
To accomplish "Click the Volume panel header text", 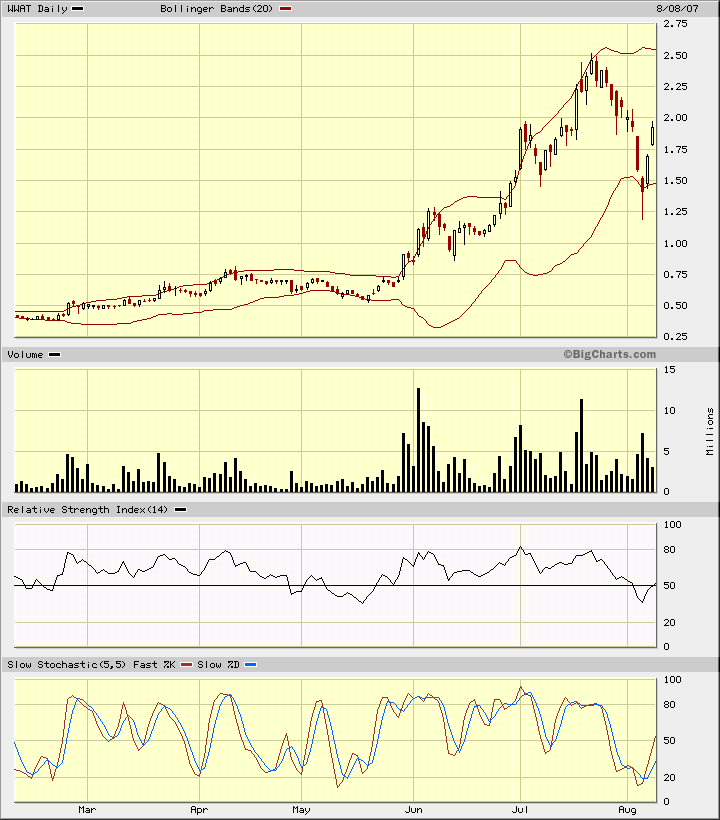I will tap(25, 355).
